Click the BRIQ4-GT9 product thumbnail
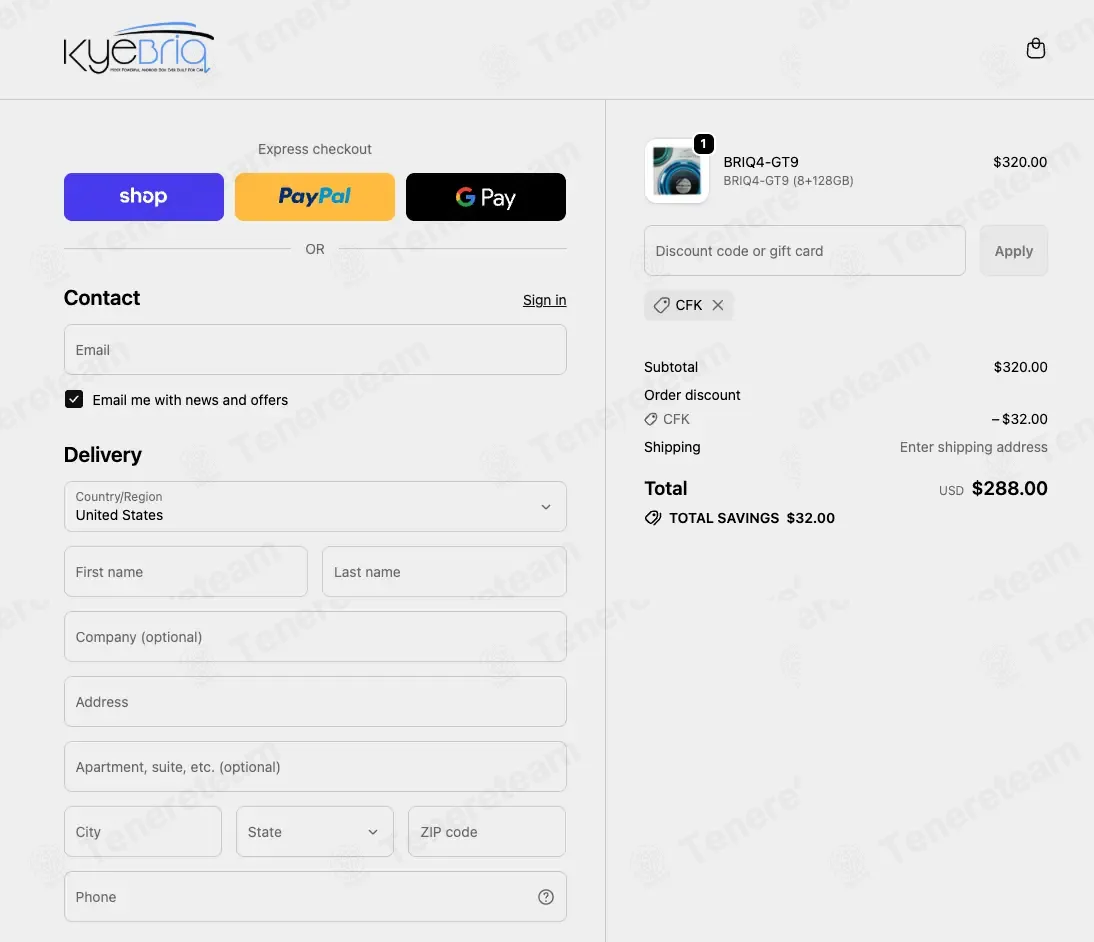The height and width of the screenshot is (942, 1094). point(677,171)
